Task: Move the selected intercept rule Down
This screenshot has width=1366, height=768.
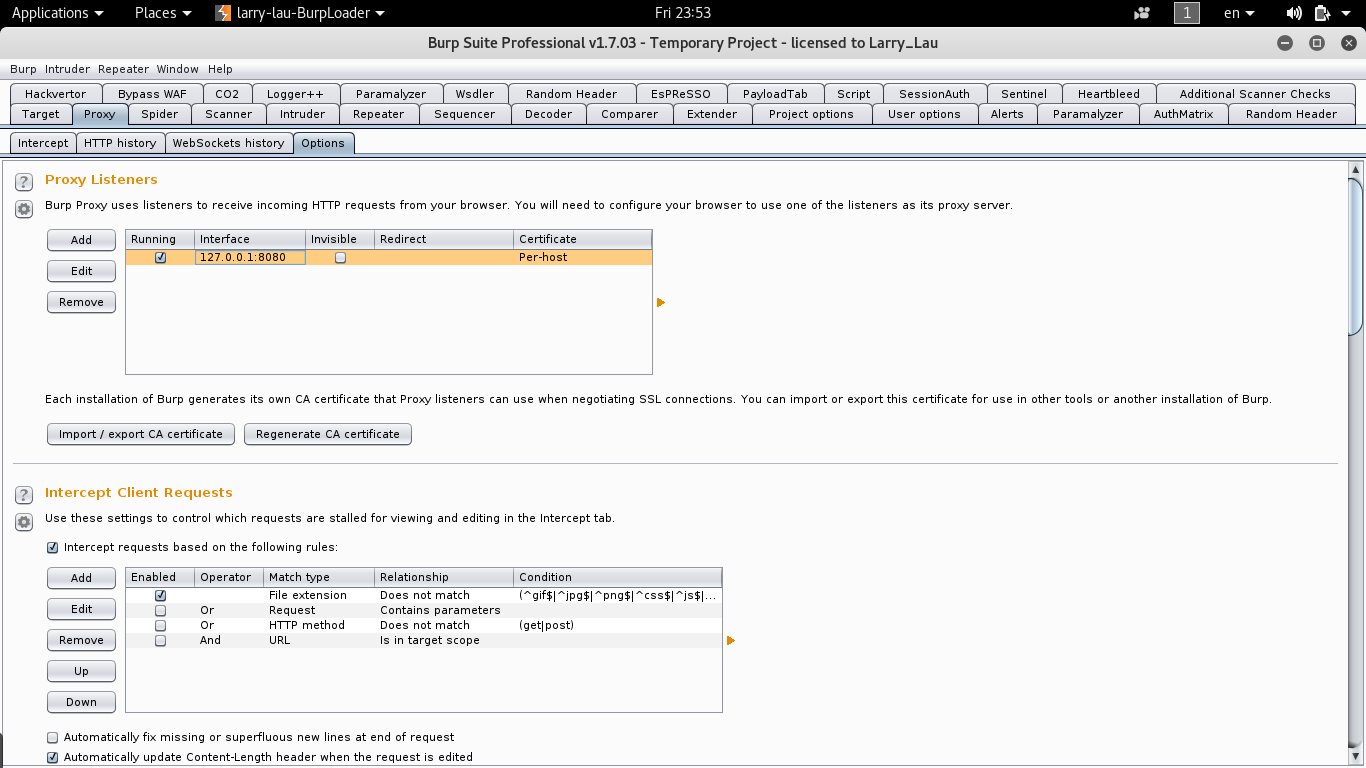Action: point(81,702)
